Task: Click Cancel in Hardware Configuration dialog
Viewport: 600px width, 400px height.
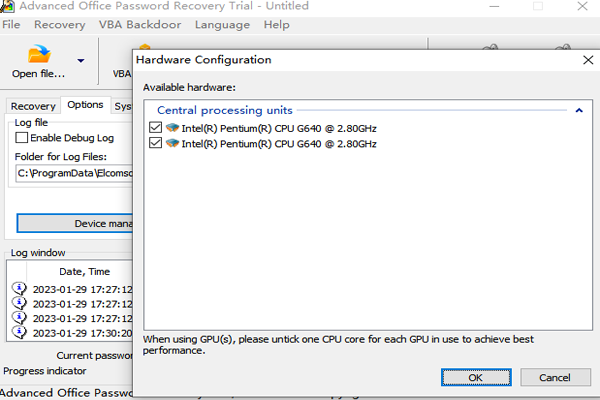Action: pyautogui.click(x=555, y=377)
